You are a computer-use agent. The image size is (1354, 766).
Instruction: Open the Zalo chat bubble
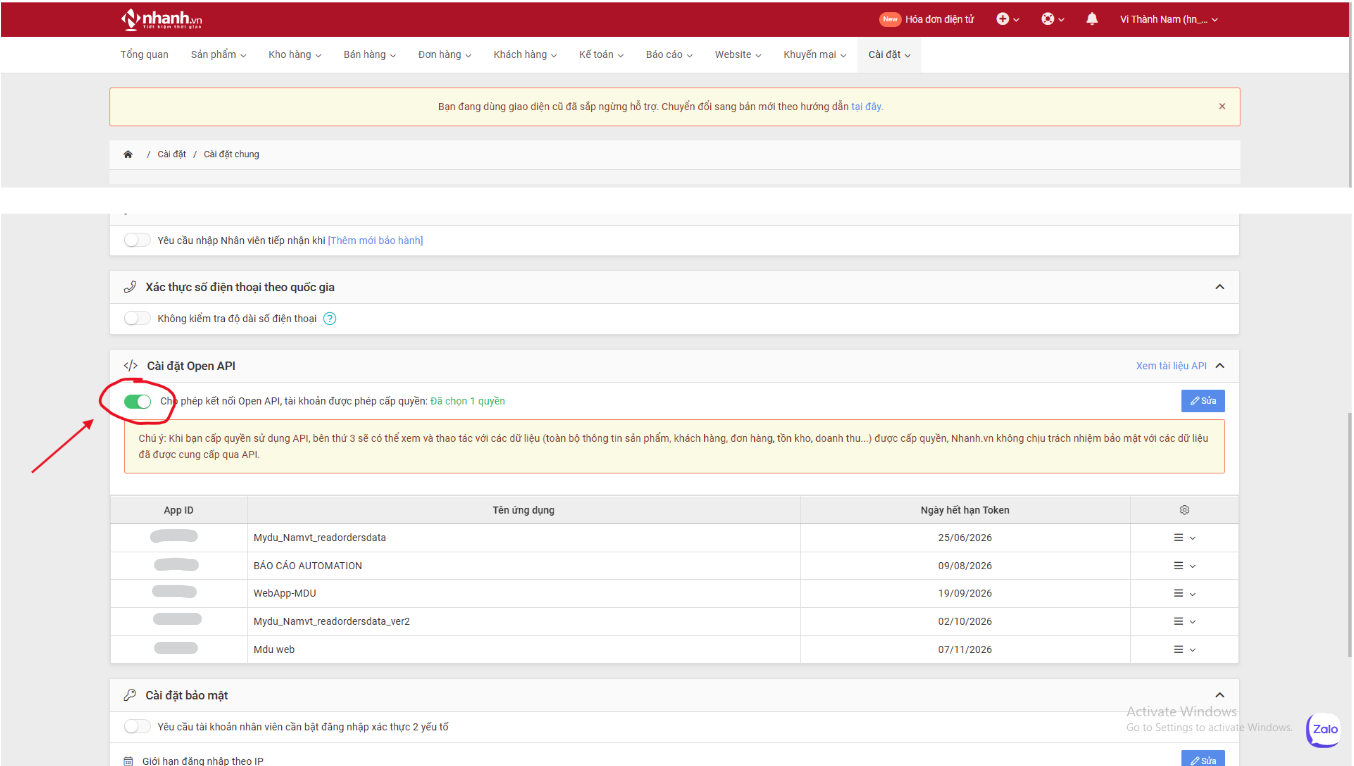pyautogui.click(x=1324, y=730)
